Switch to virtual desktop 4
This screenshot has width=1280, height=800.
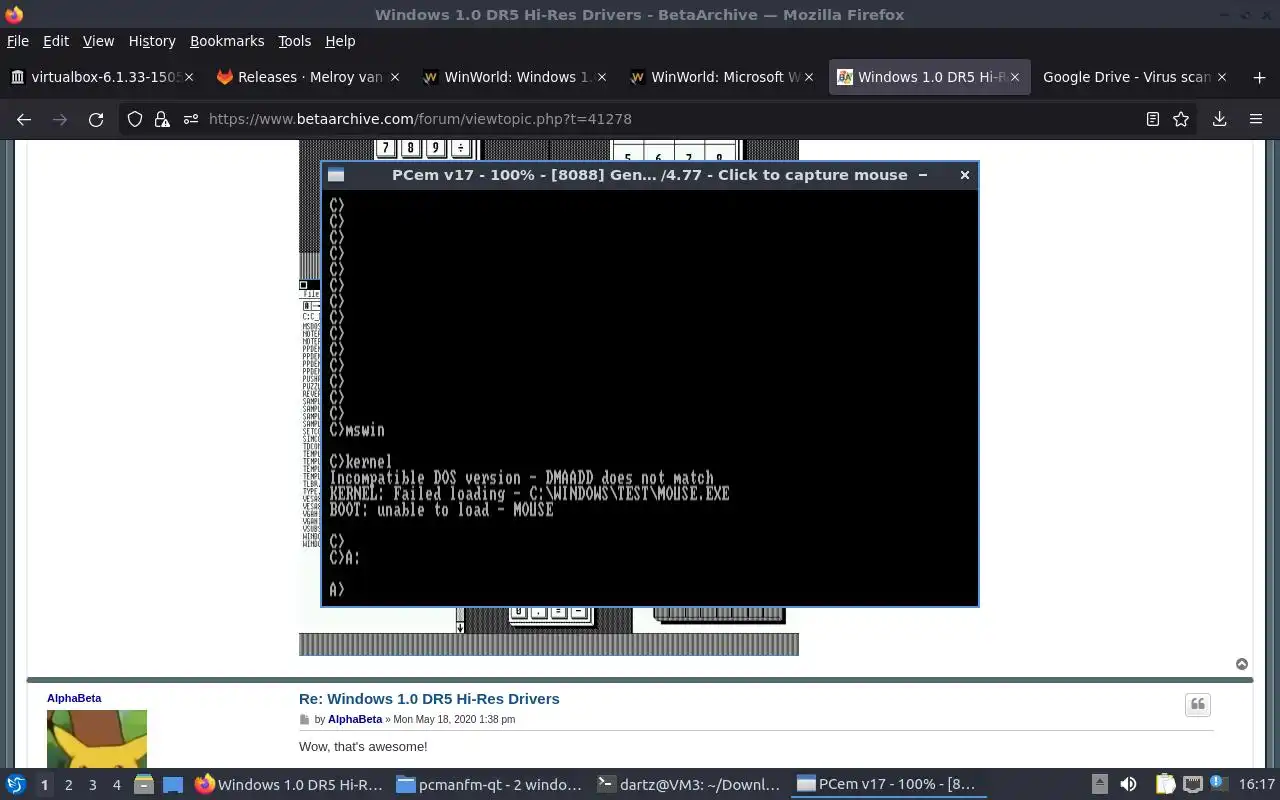click(116, 785)
